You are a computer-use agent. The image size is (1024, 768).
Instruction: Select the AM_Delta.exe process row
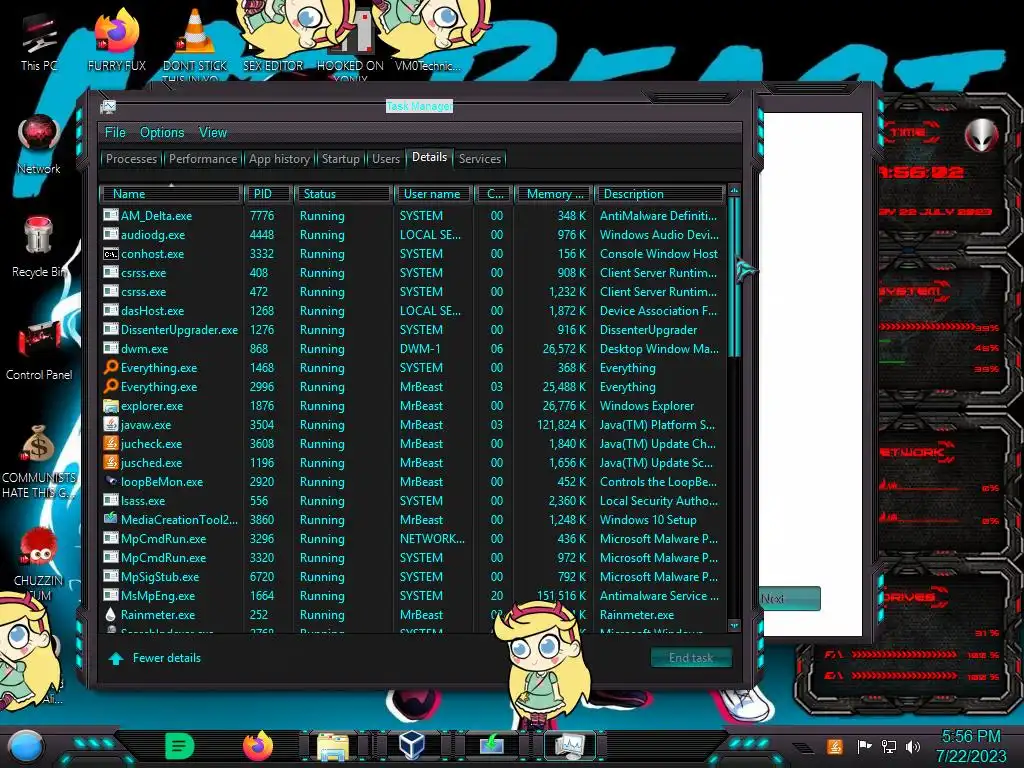click(413, 216)
